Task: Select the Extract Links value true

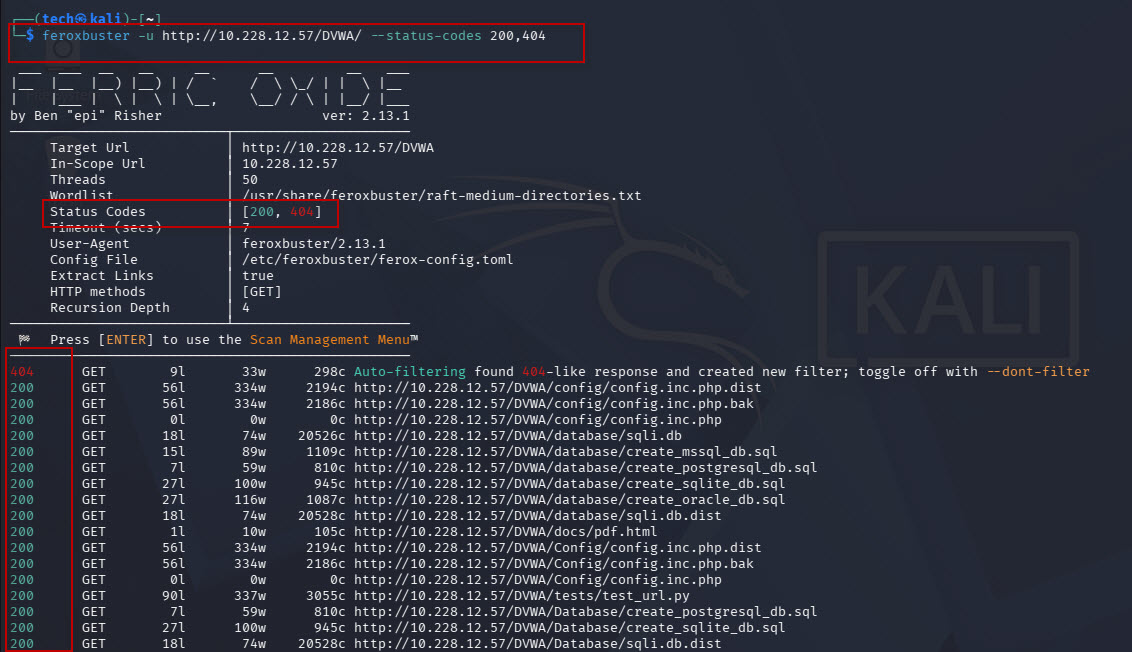Action: 258,275
